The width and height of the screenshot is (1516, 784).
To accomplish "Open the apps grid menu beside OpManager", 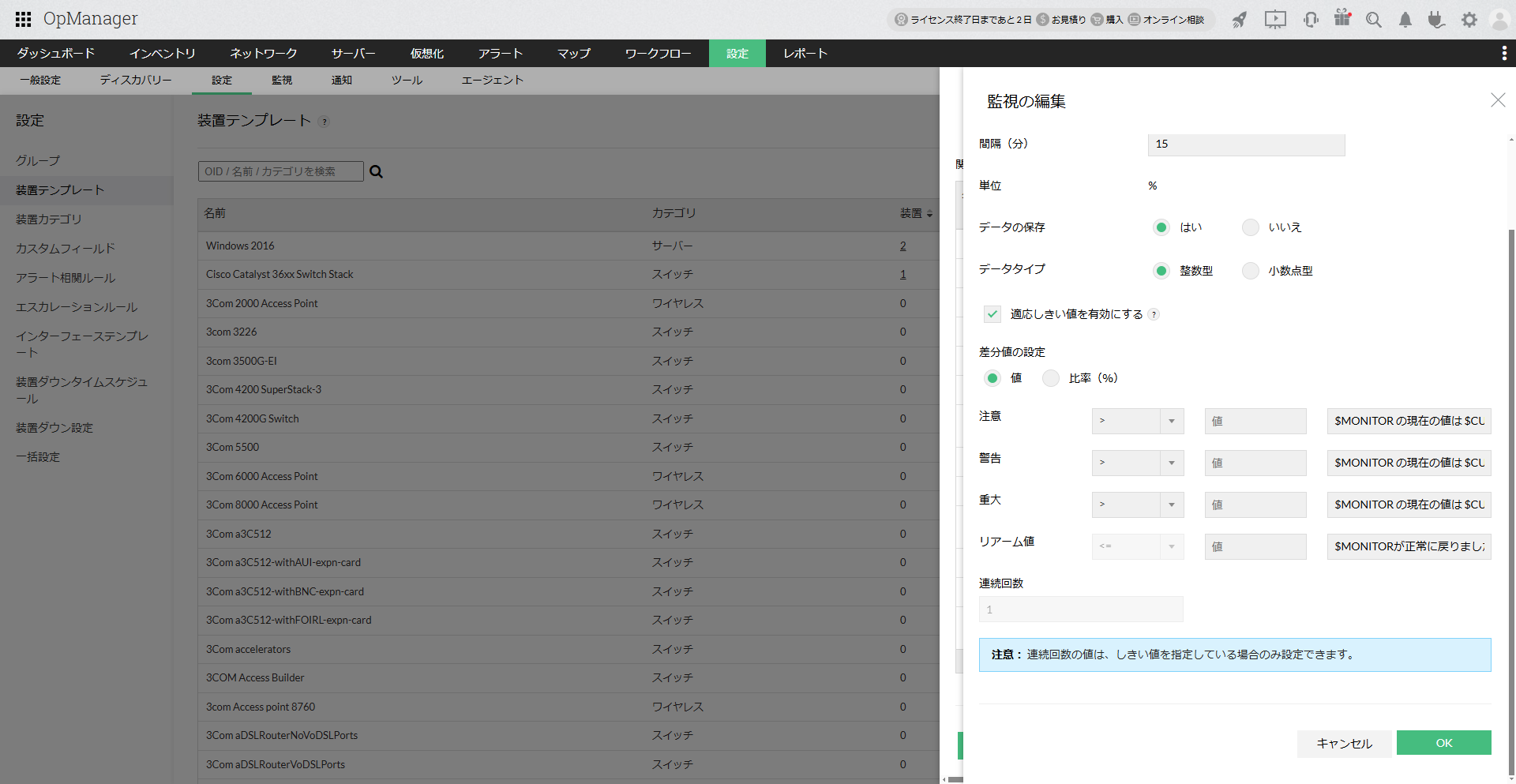I will (23, 19).
